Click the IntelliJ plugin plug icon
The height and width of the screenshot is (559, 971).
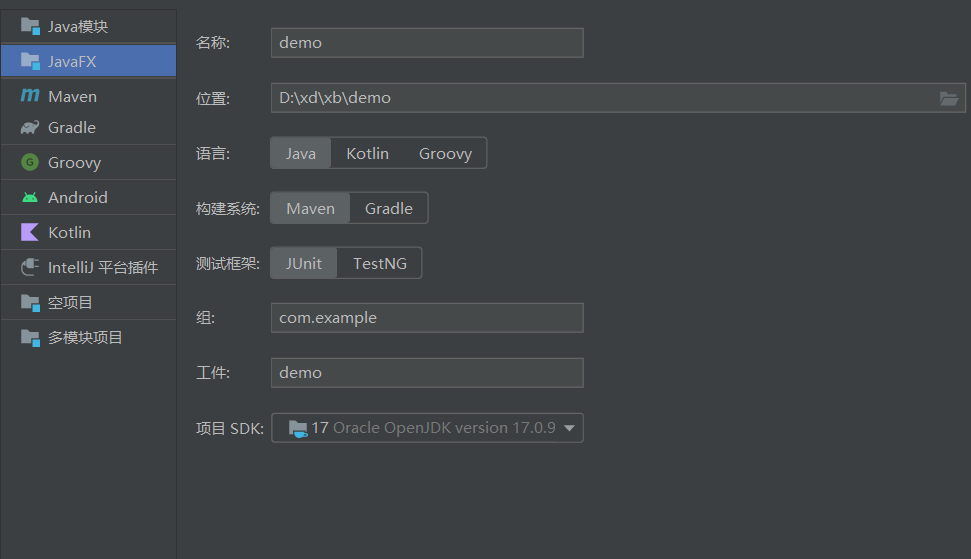[30, 267]
